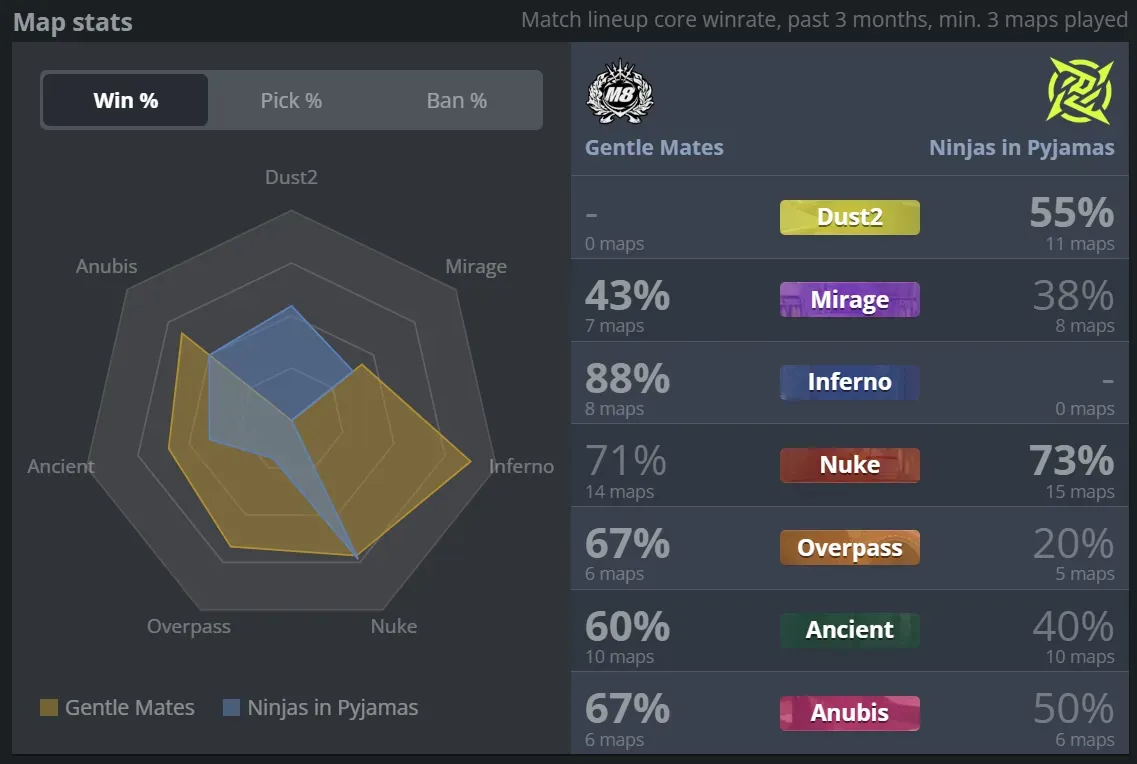Open the Gentle Mates team page link
The image size is (1137, 764).
pyautogui.click(x=654, y=147)
